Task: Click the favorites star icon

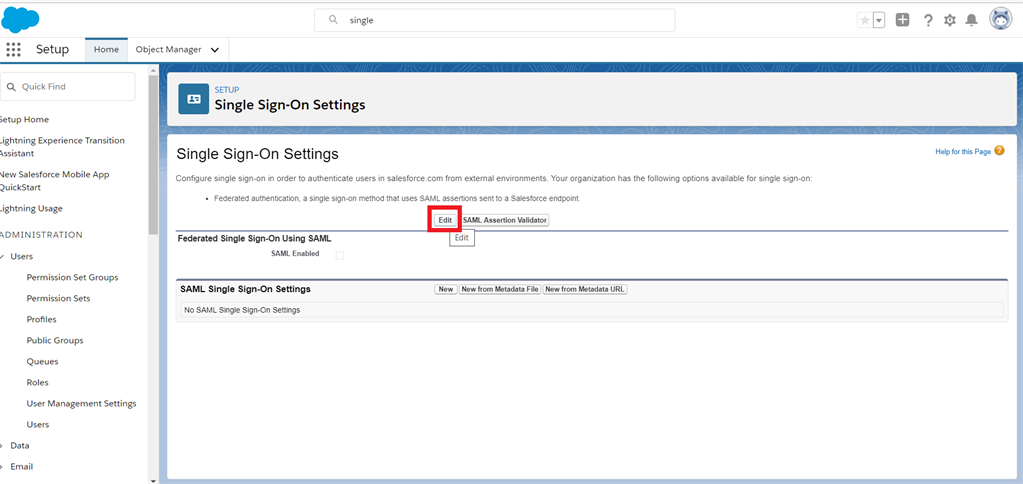Action: click(x=864, y=20)
